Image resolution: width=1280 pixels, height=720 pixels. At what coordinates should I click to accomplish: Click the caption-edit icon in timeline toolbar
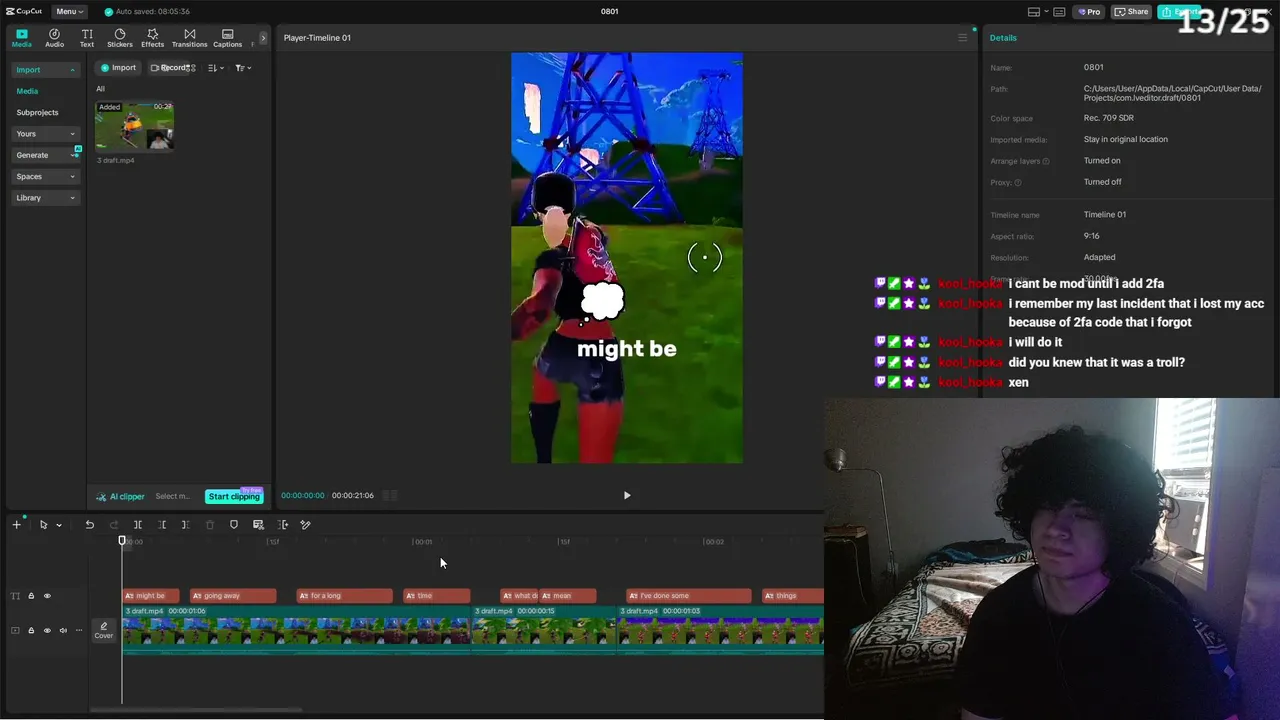[258, 524]
